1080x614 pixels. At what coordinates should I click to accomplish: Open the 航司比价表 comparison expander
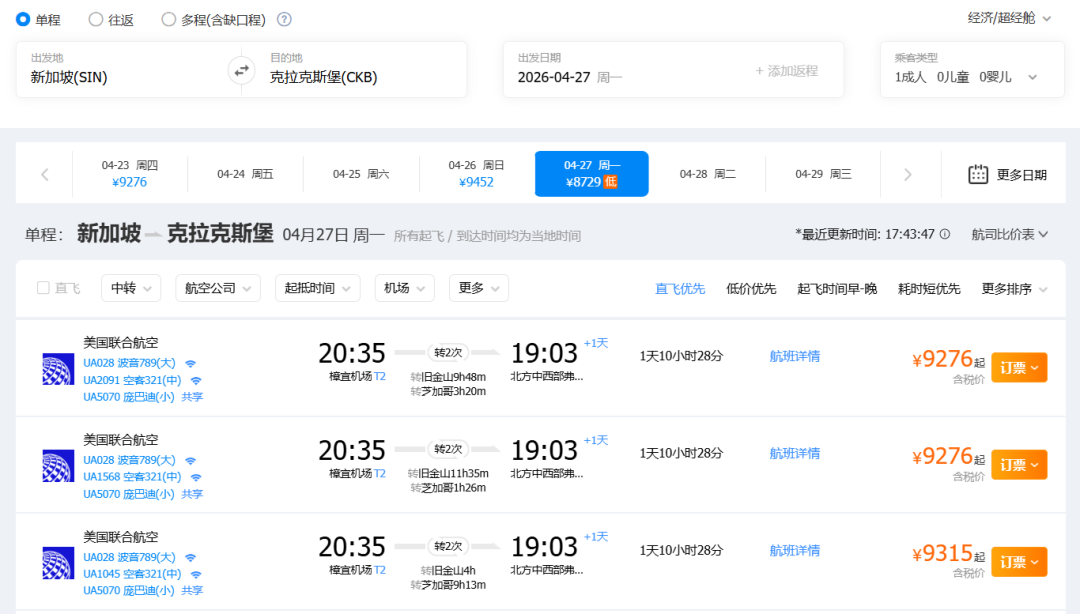point(1009,234)
